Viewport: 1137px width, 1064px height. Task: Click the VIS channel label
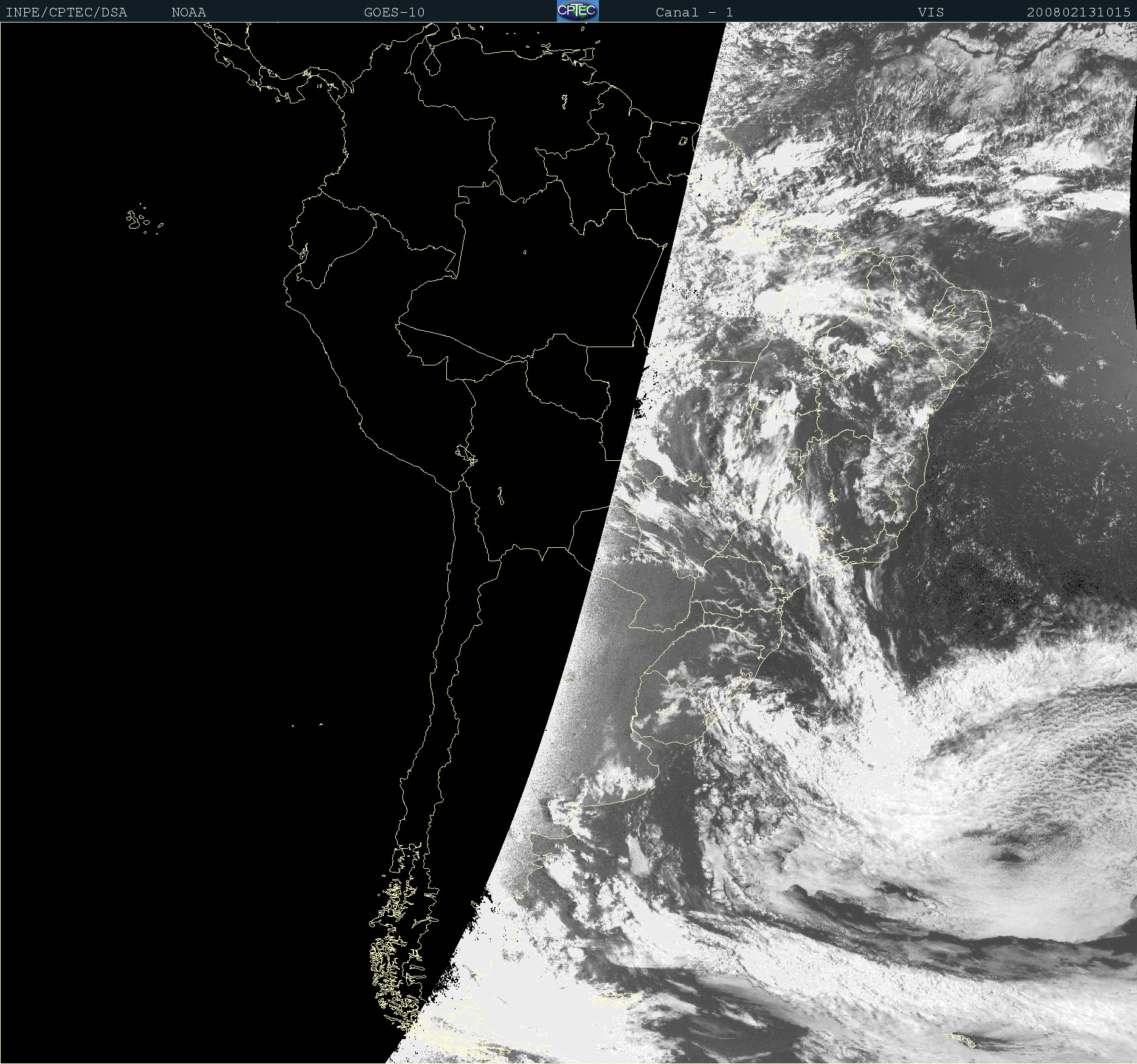point(931,12)
